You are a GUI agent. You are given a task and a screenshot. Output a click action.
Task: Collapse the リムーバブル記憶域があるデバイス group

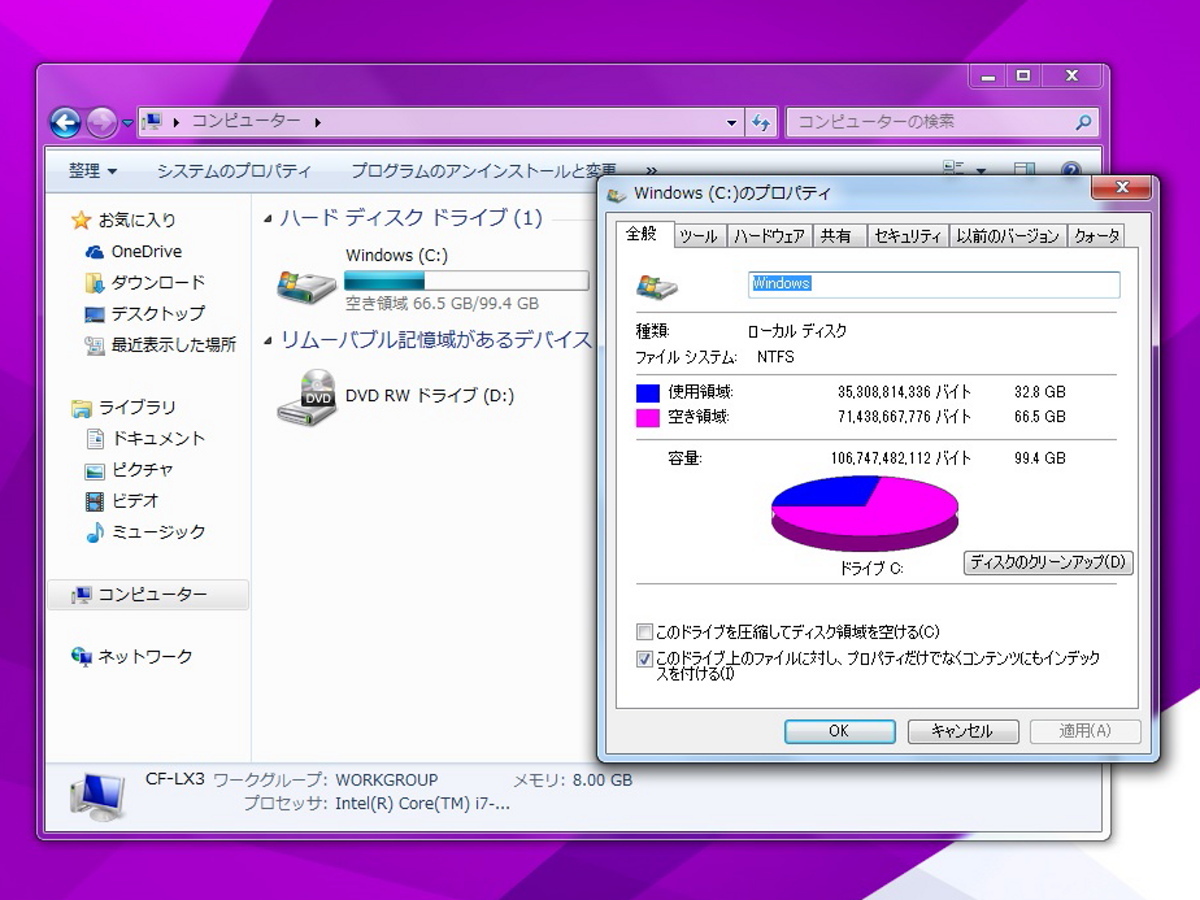coord(268,341)
